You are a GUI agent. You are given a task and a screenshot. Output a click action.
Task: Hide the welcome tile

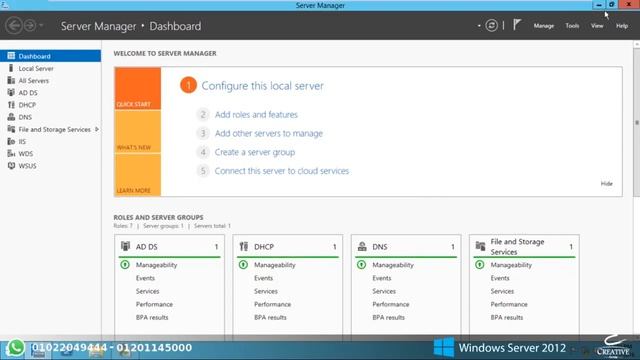click(607, 184)
